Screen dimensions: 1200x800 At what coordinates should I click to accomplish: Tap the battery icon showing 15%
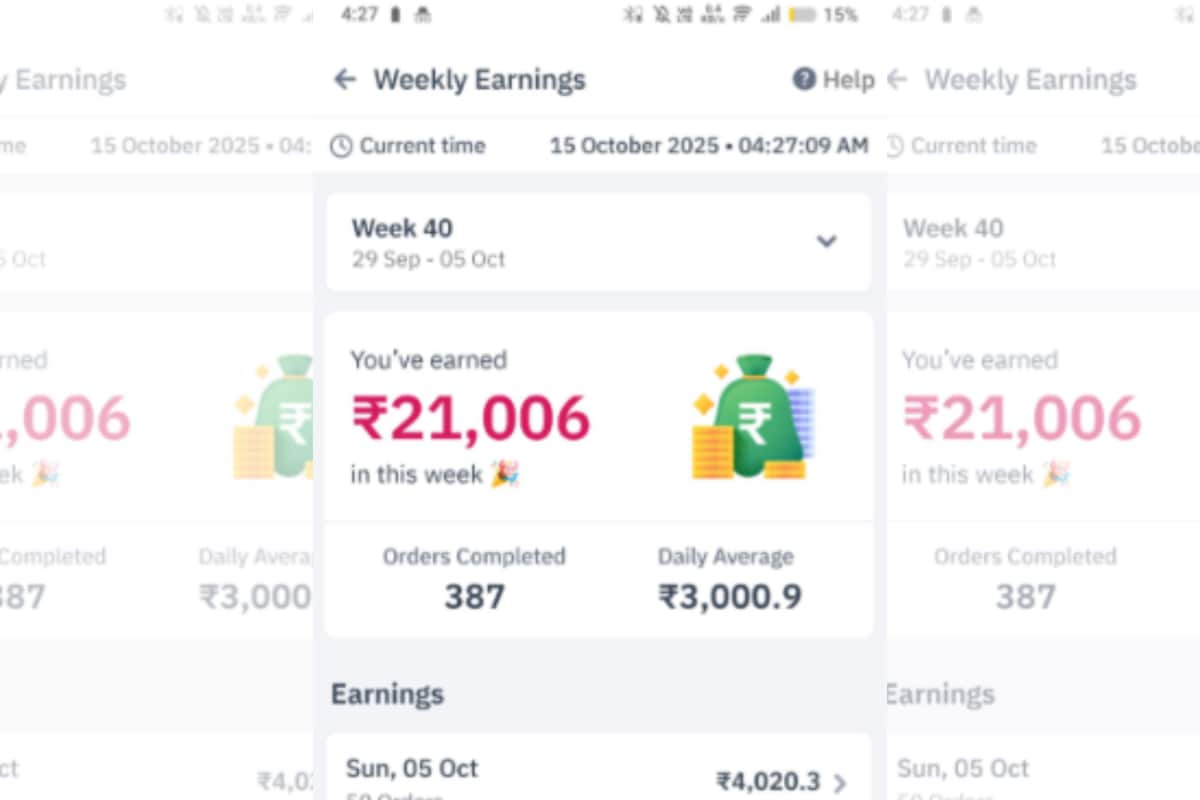pos(803,15)
